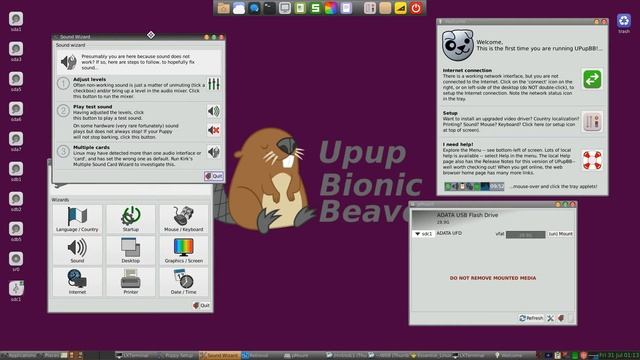Click the lifebuoy help icon in Welcome
Viewport: 640px width, 360px height.
(592, 160)
